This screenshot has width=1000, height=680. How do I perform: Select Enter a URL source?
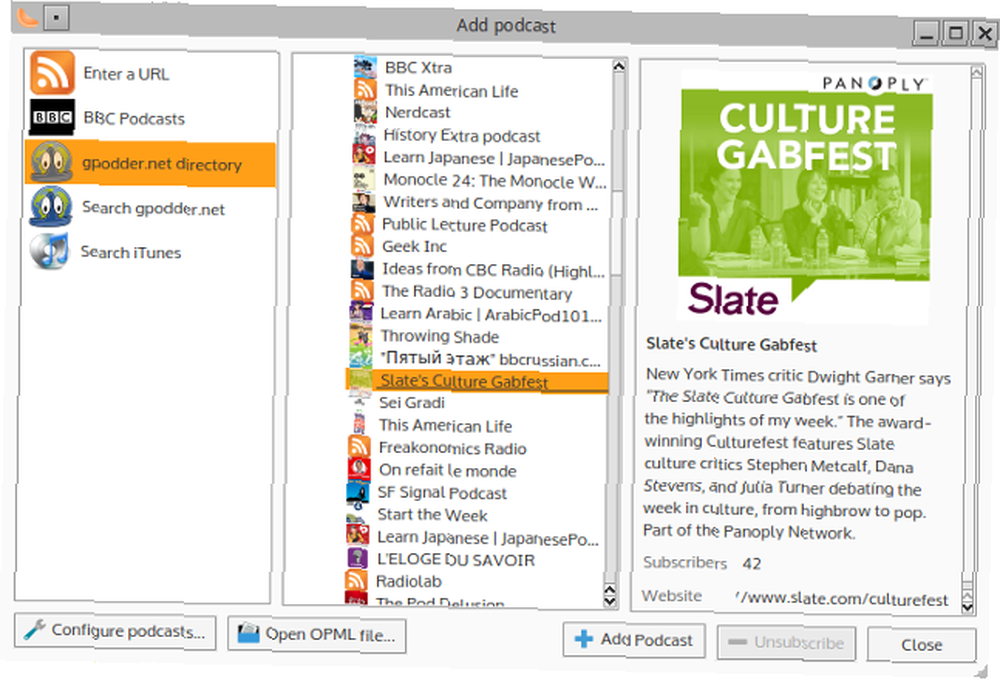tap(151, 73)
